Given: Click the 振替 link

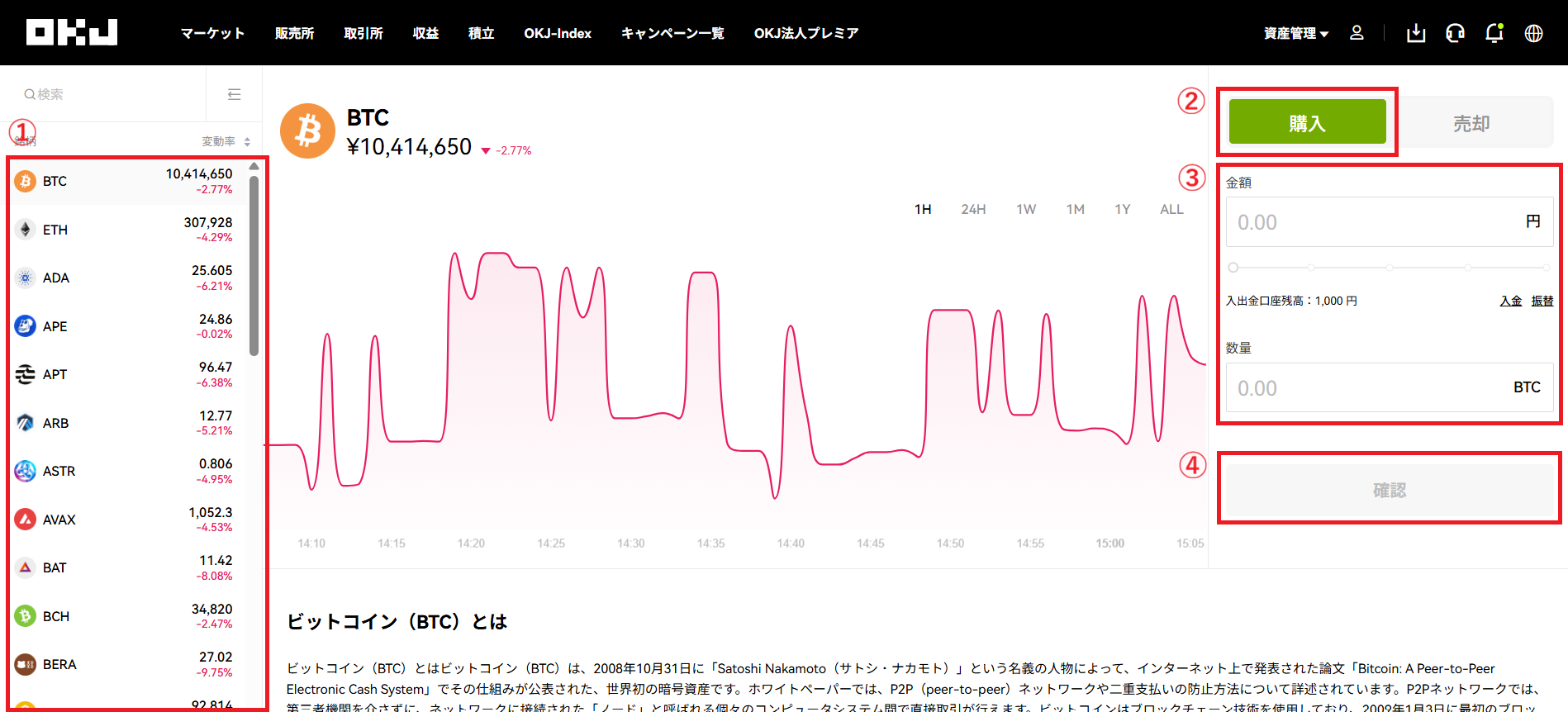Looking at the screenshot, I should pos(1542,301).
